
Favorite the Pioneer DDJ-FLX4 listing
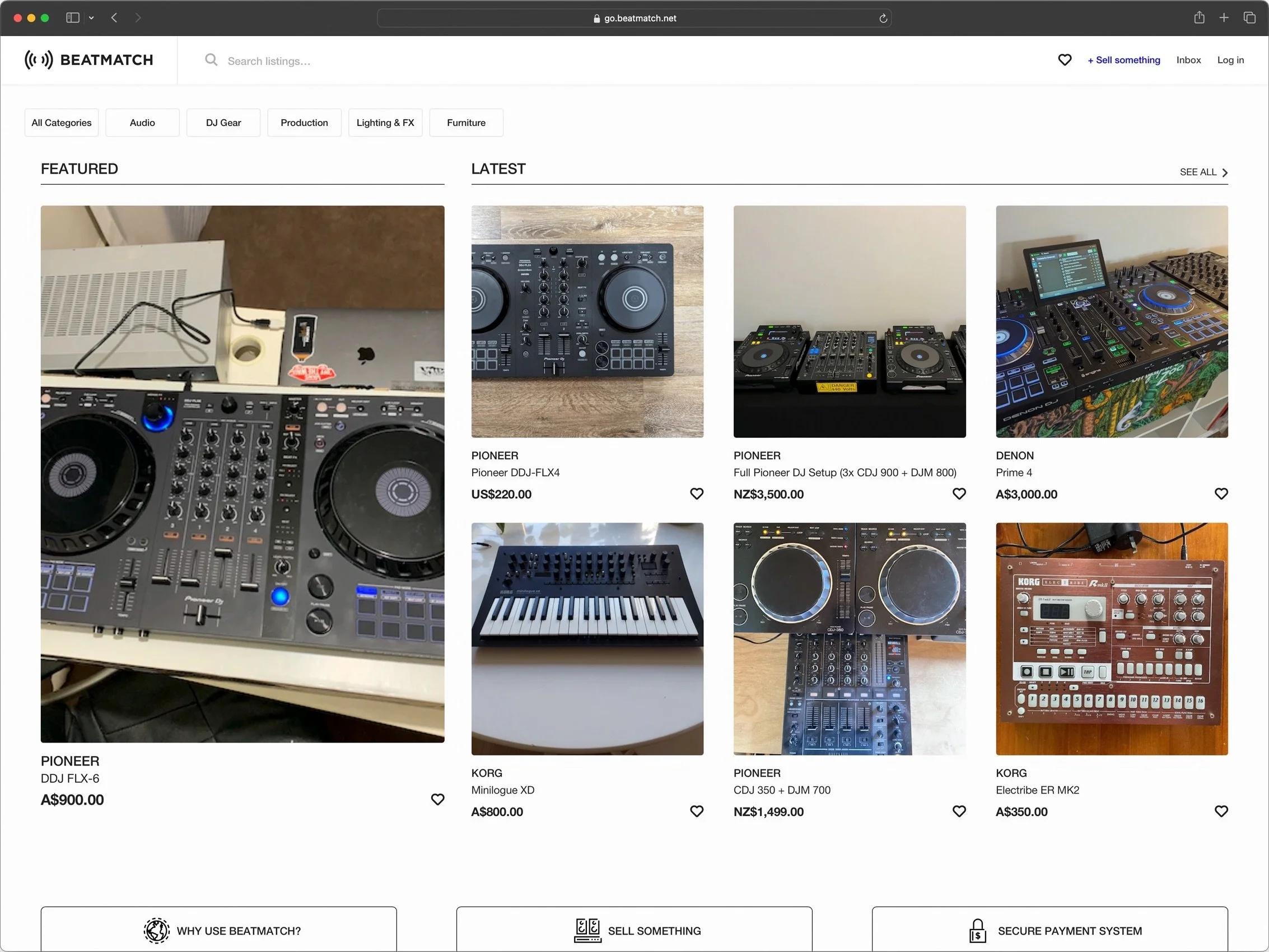pos(697,493)
